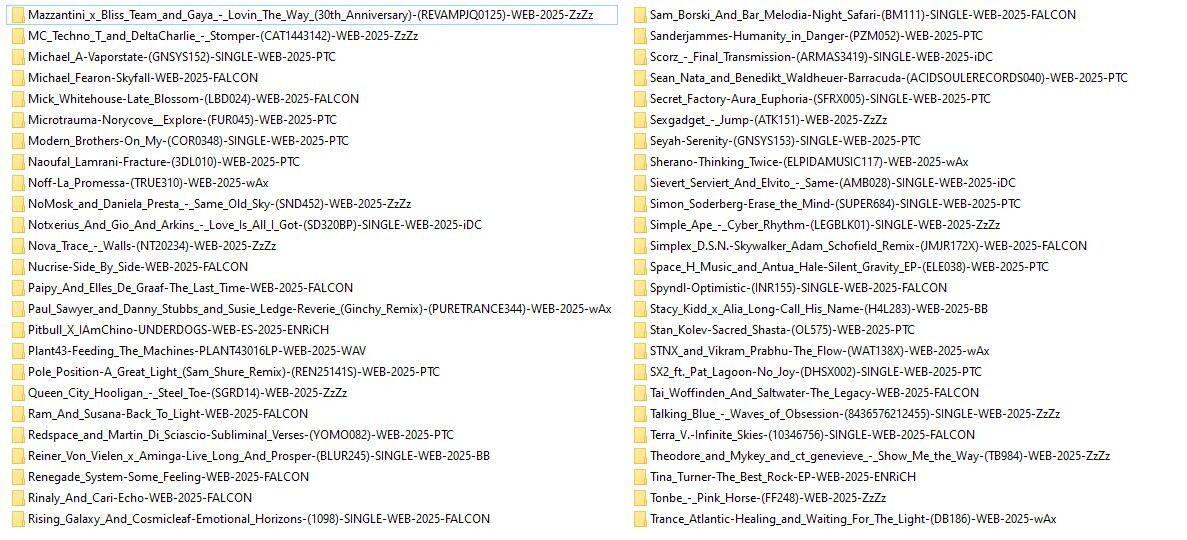Select folder icon beside Scorz Final_Transmission
This screenshot has width=1187, height=540.
click(x=640, y=57)
